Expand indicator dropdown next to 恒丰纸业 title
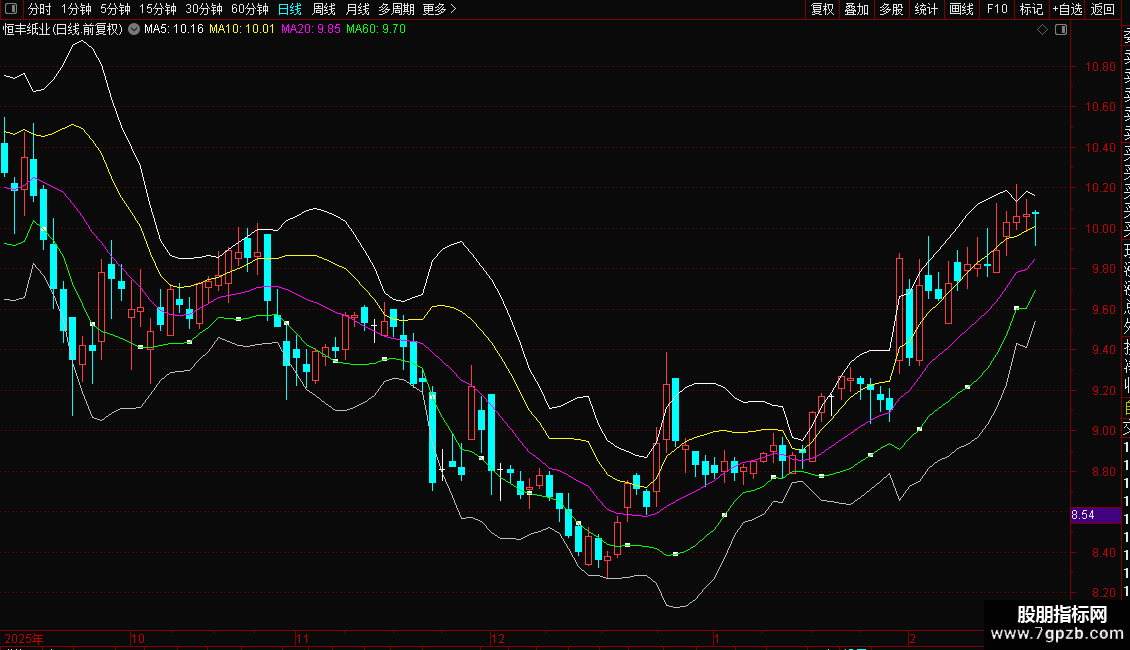Viewport: 1130px width, 650px height. [135, 30]
